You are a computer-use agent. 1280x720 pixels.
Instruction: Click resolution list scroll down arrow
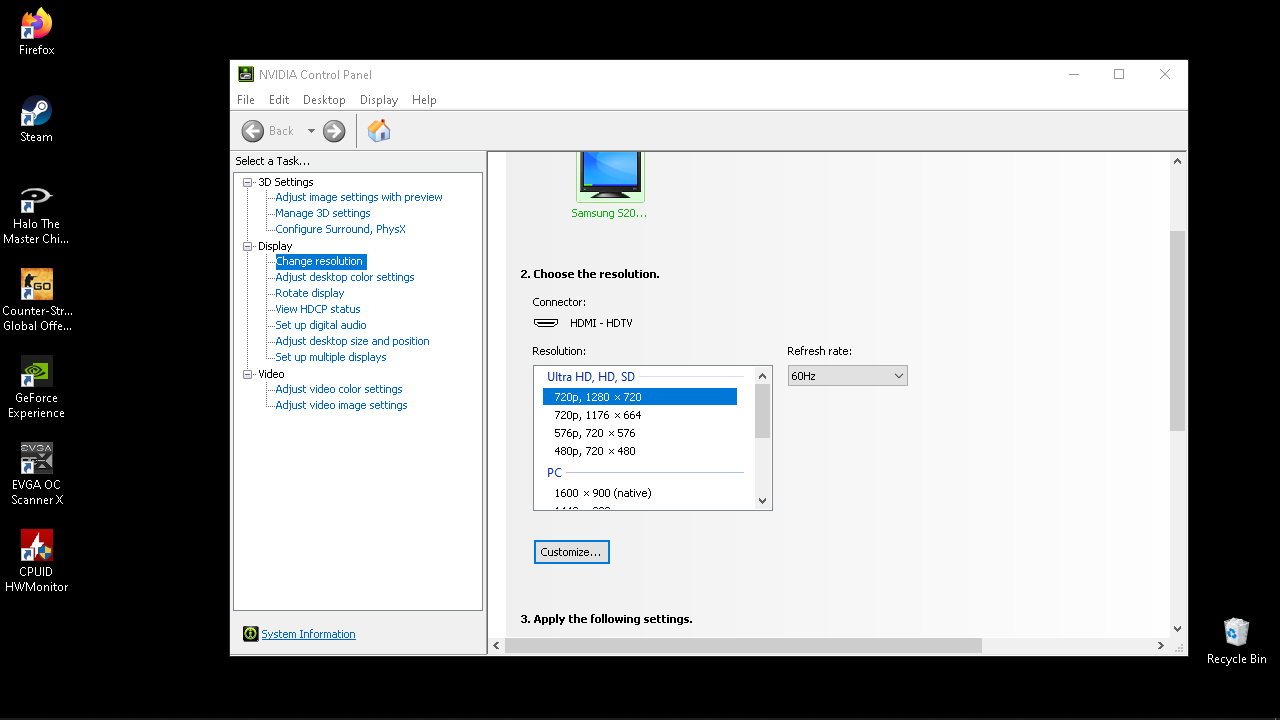[x=763, y=501]
